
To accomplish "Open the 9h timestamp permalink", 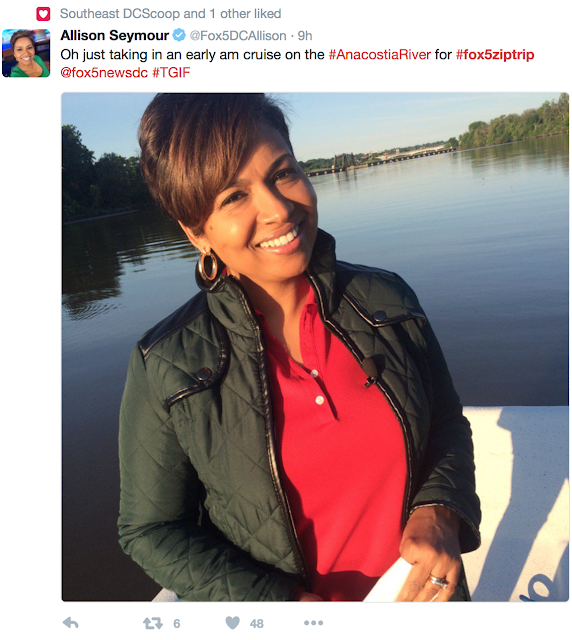I will (305, 36).
